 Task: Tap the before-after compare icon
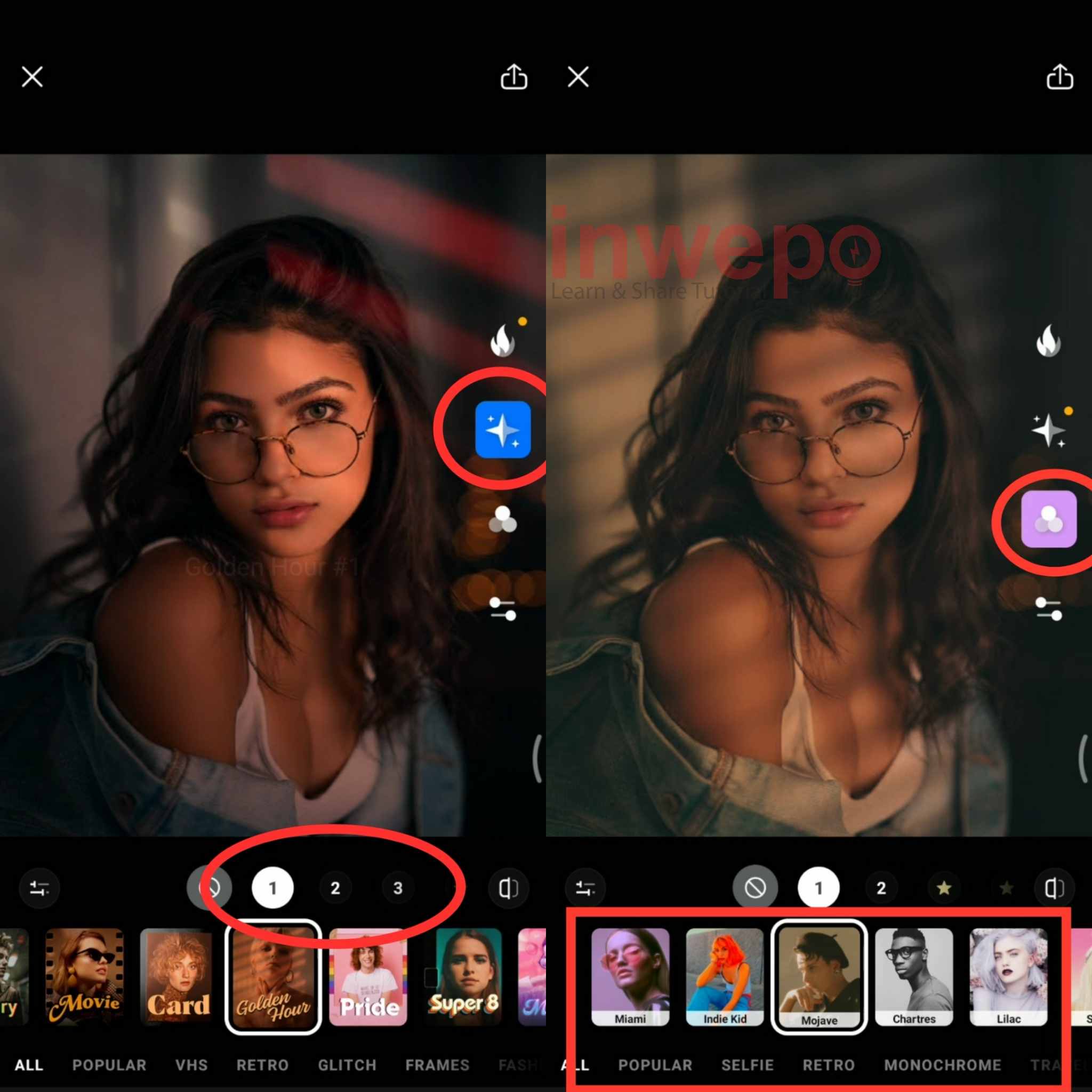pyautogui.click(x=508, y=887)
